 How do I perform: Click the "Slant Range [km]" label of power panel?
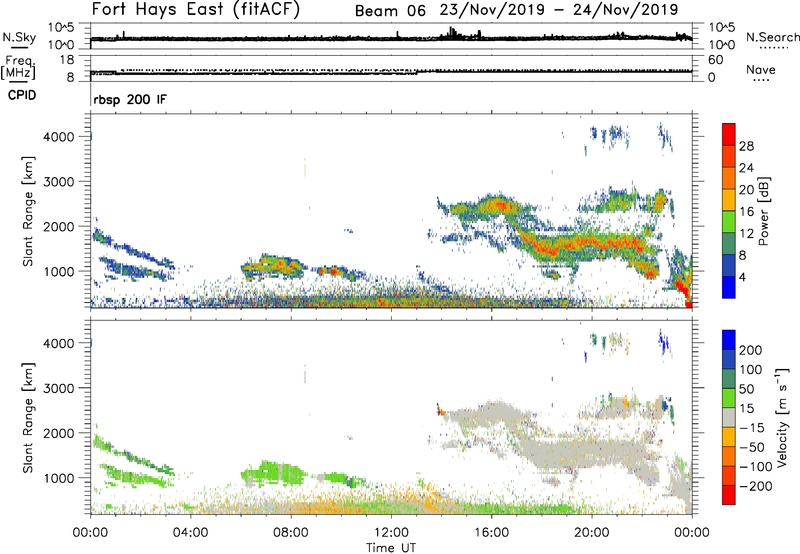tap(28, 211)
